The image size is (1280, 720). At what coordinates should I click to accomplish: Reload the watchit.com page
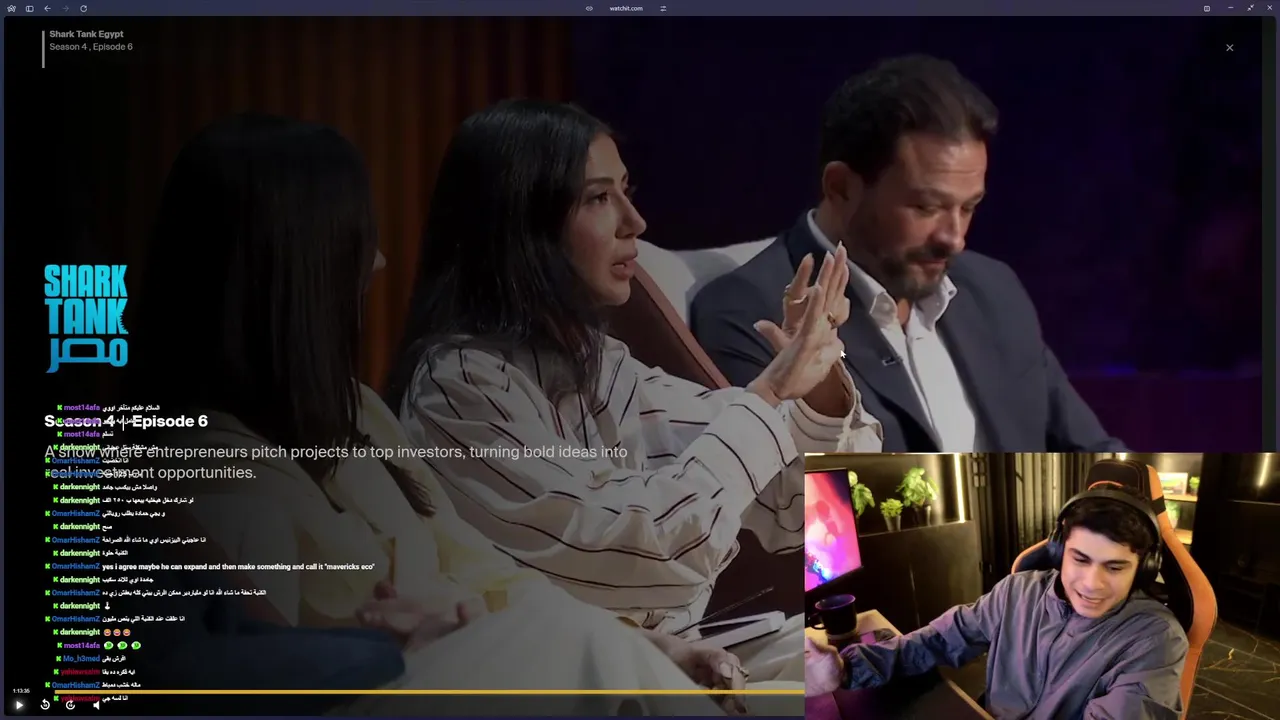[83, 8]
